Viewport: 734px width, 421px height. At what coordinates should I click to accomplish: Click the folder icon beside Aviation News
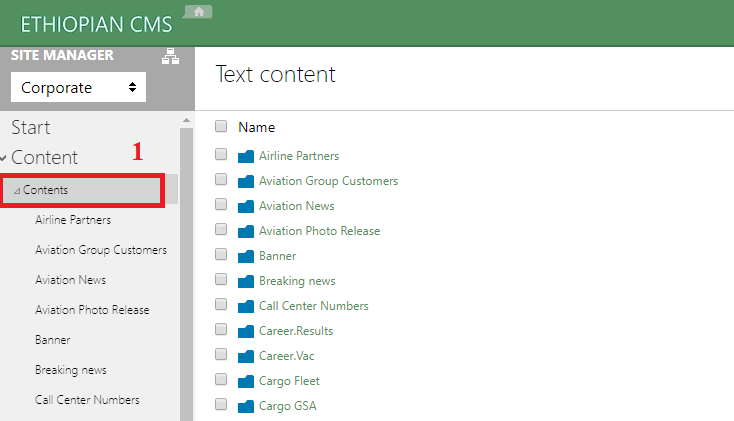tap(246, 206)
